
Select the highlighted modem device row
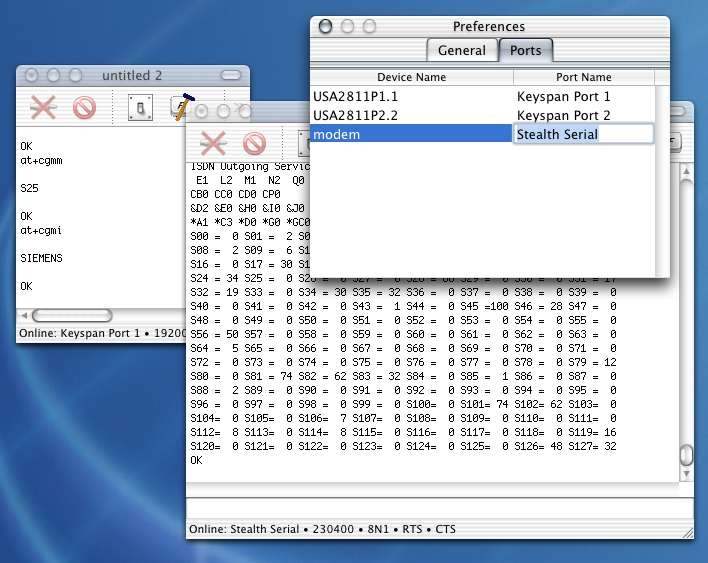click(411, 134)
